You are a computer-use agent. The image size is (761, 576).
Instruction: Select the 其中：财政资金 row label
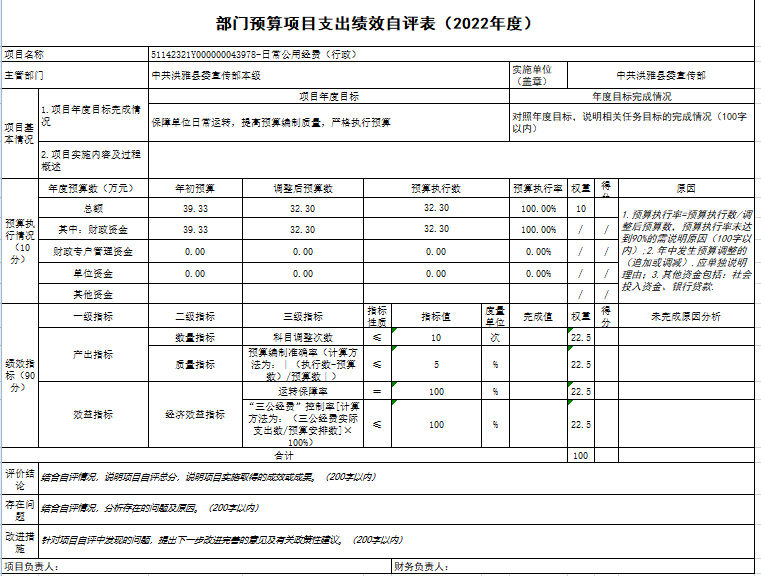pos(94,229)
